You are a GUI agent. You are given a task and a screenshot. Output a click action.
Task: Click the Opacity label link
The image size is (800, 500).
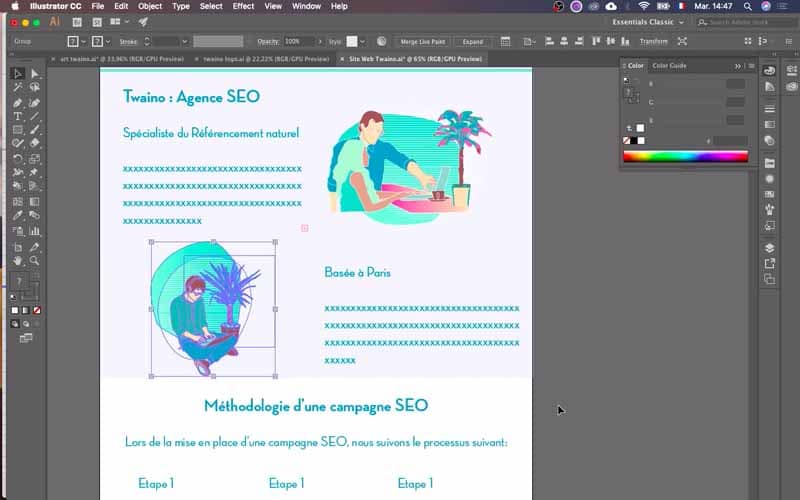click(x=268, y=41)
